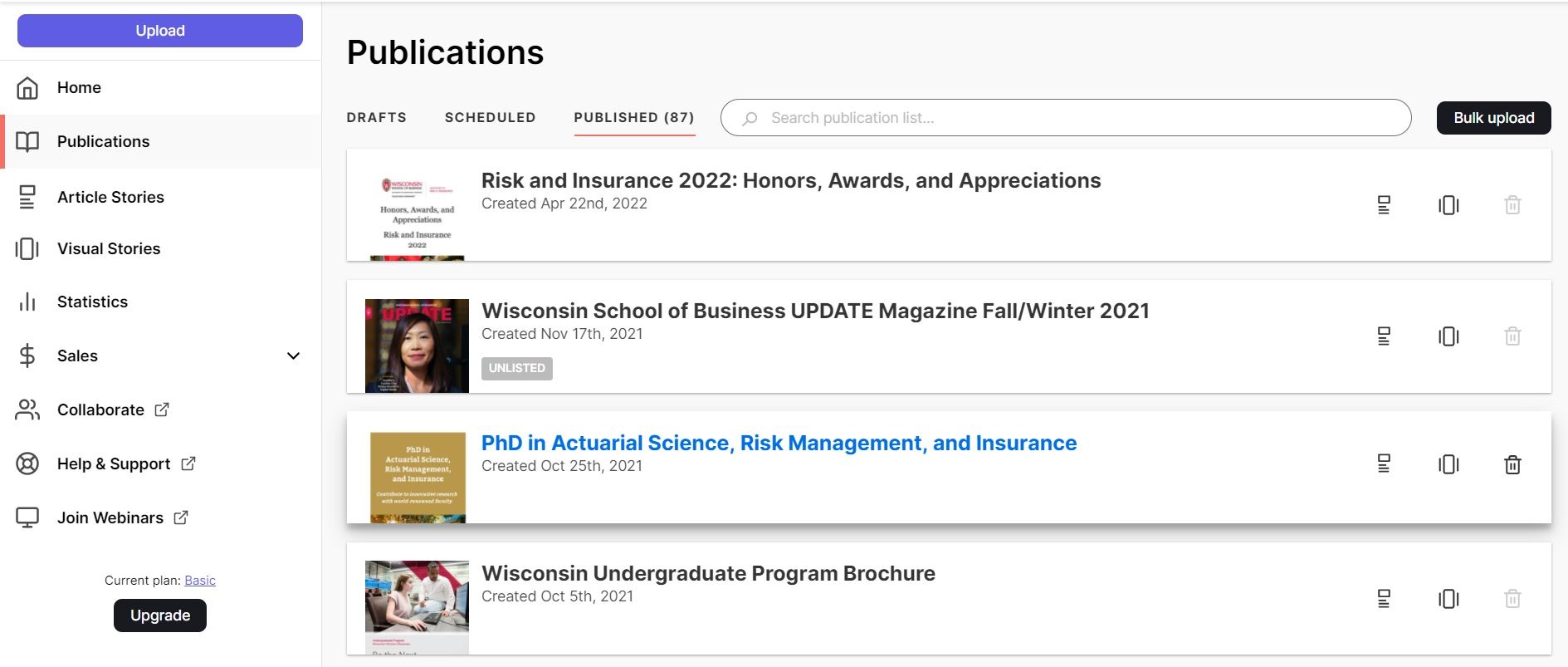The width and height of the screenshot is (1568, 667).
Task: Click visual story icon for Undergraduate Program Brochure
Action: pyautogui.click(x=1448, y=599)
